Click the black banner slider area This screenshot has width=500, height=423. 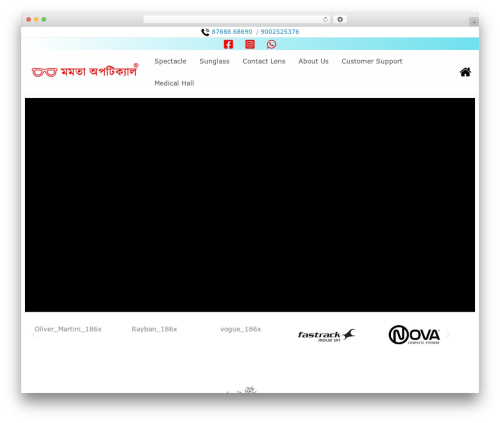(250, 205)
